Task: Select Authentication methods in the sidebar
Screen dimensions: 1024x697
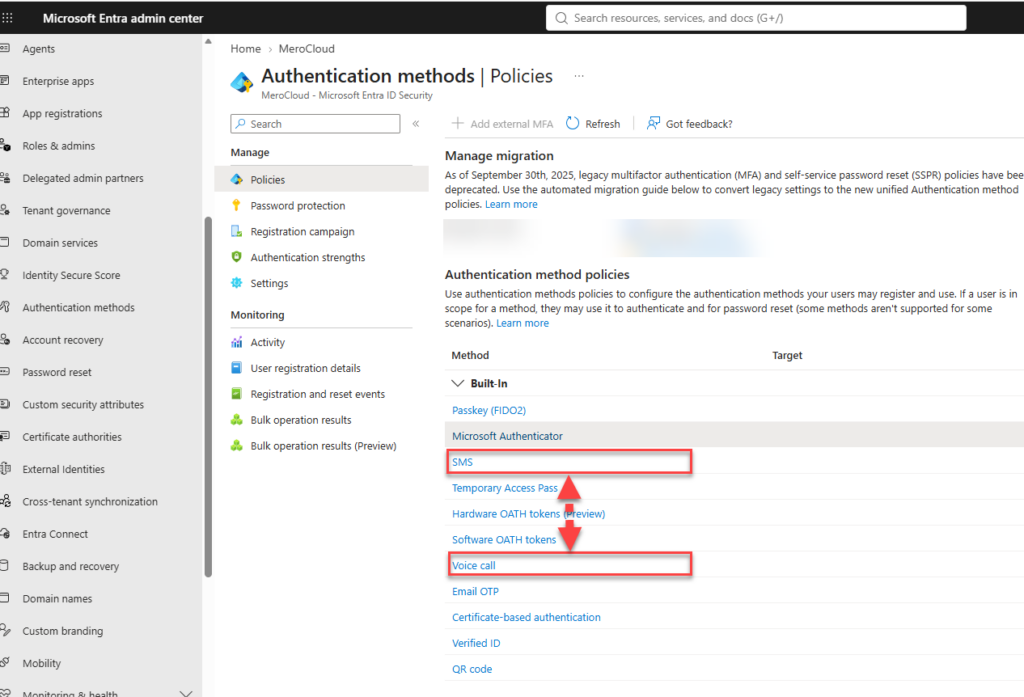Action: tap(78, 308)
